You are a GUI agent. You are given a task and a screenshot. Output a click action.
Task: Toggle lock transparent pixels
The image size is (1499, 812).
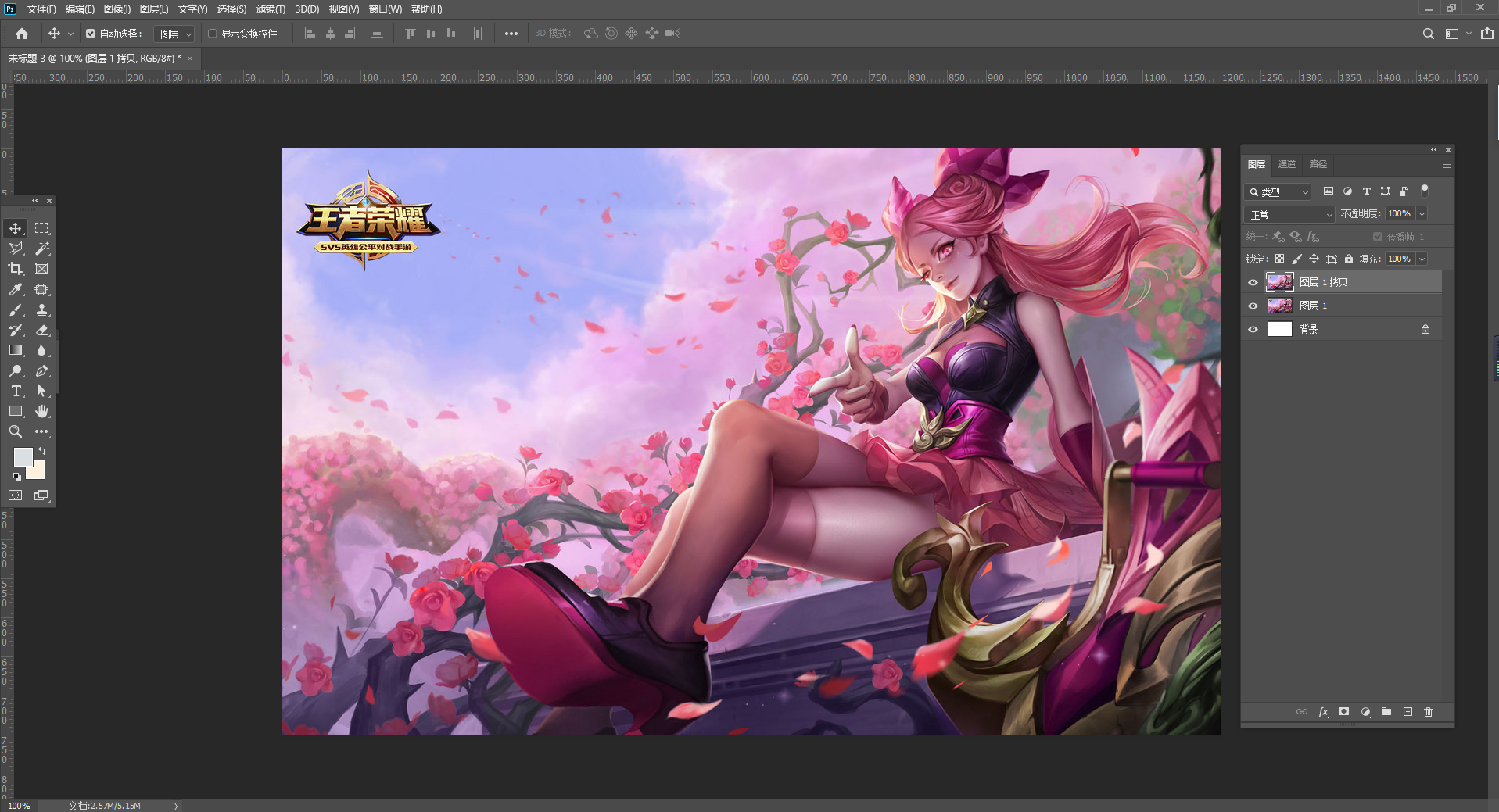(1279, 259)
